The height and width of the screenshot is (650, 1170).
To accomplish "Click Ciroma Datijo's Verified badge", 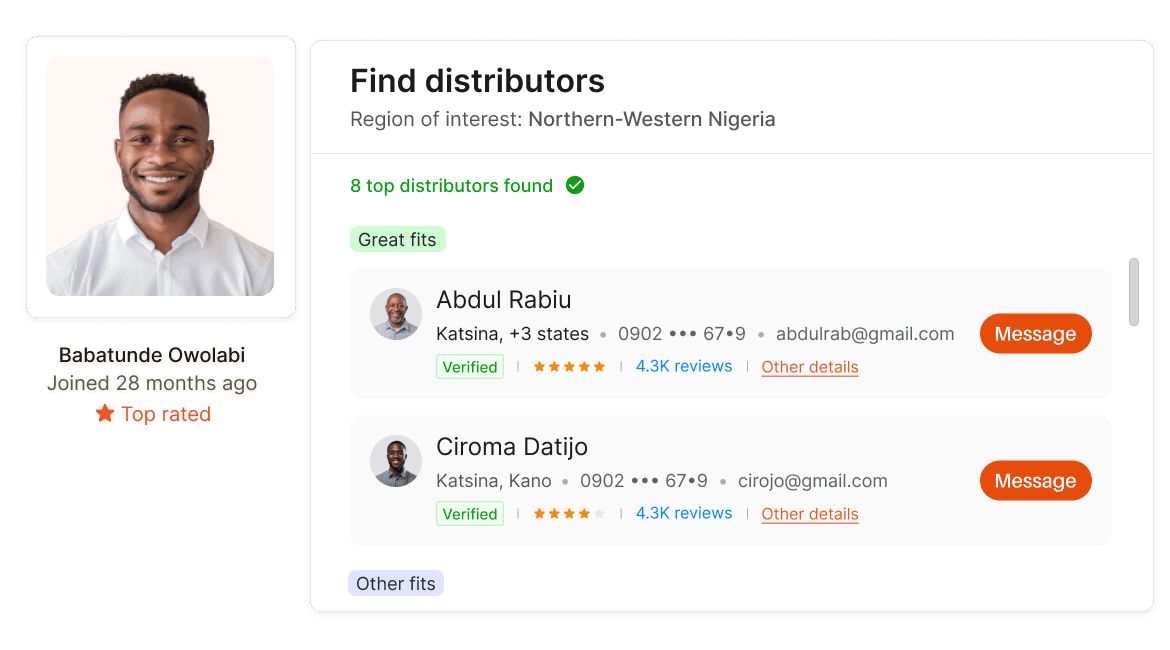I will pos(470,513).
